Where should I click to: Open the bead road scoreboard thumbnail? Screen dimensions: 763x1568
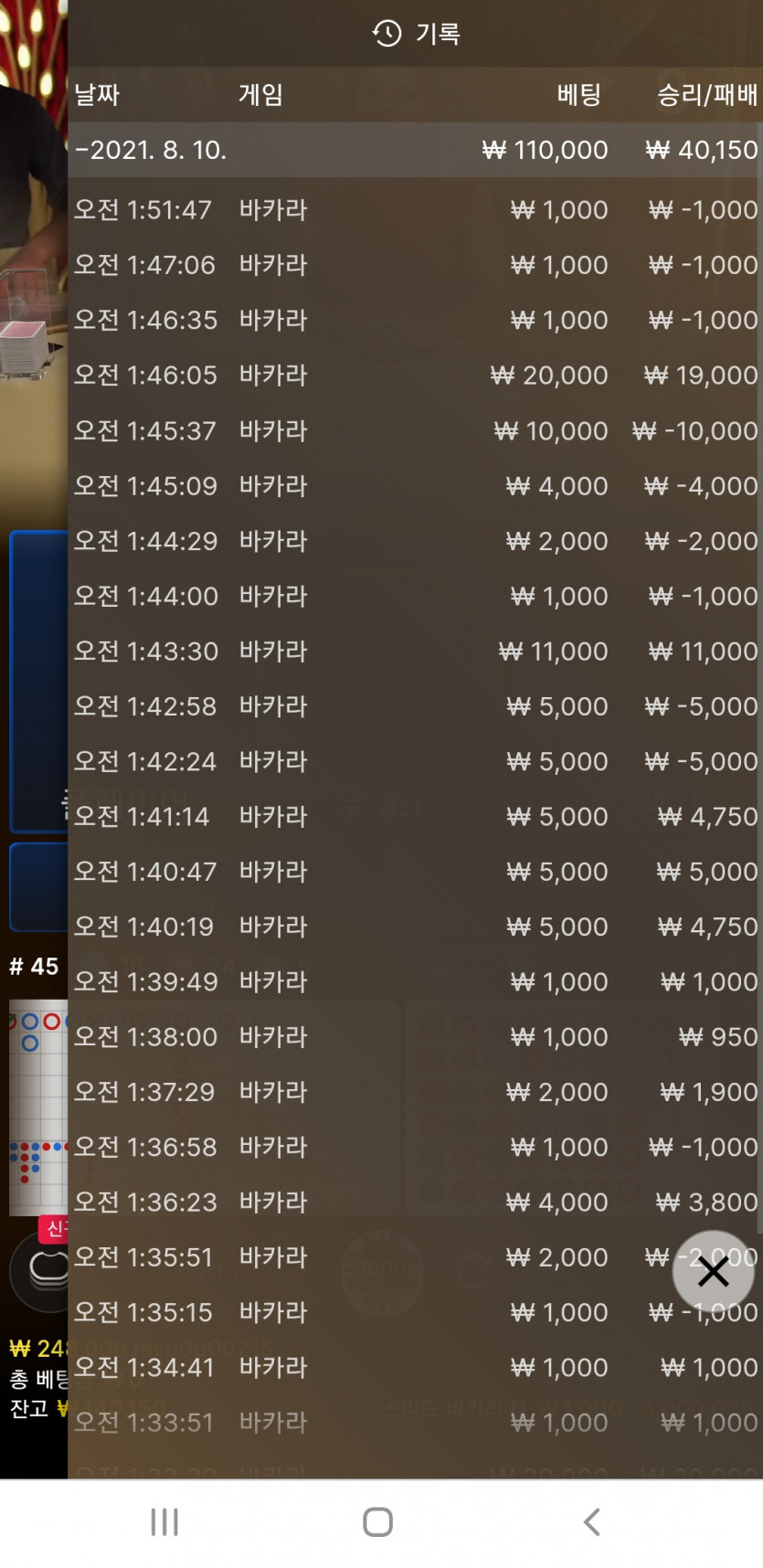(38, 1107)
